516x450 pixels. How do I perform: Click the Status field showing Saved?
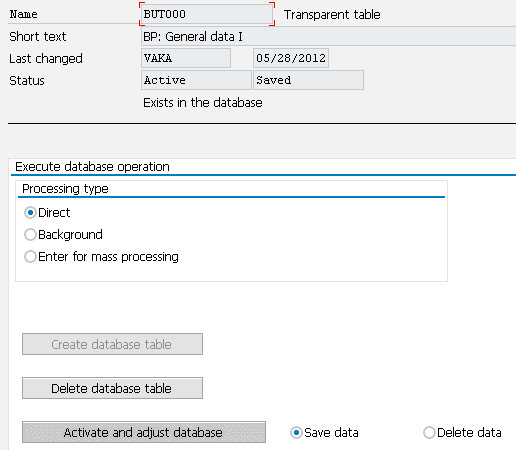308,80
